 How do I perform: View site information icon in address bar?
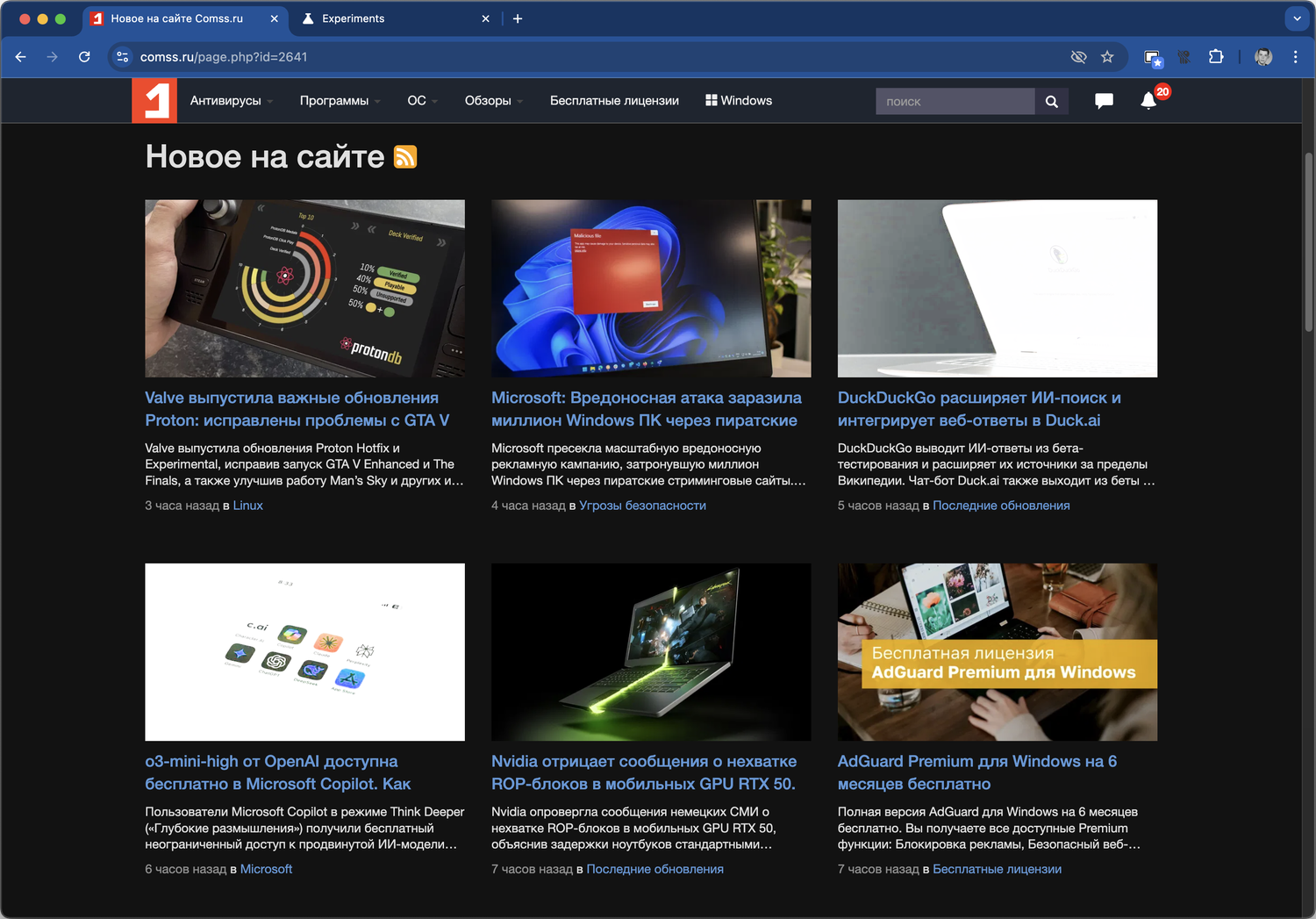point(123,57)
